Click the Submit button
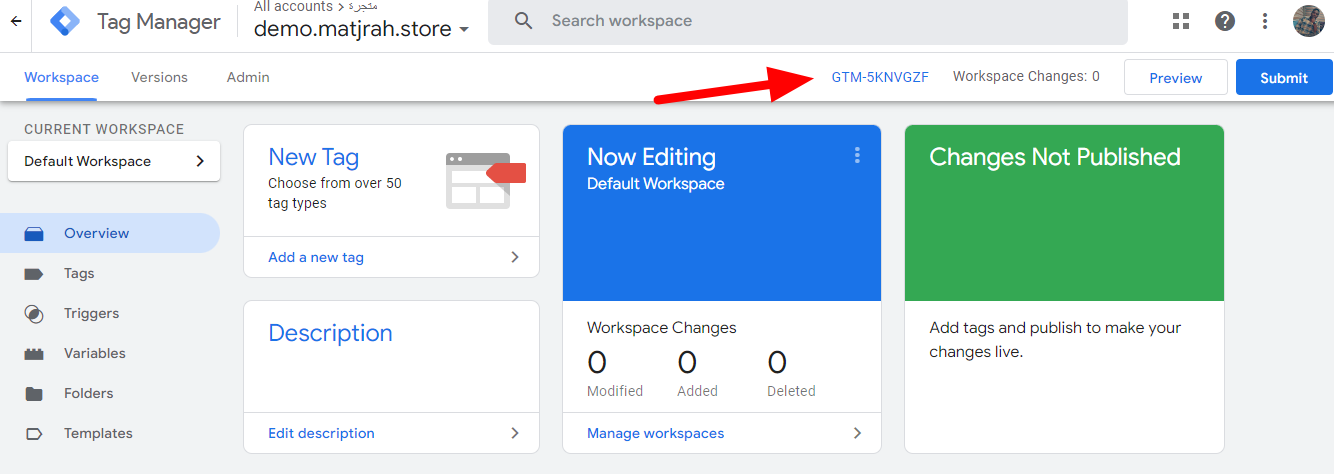The height and width of the screenshot is (474, 1334). 1284,77
